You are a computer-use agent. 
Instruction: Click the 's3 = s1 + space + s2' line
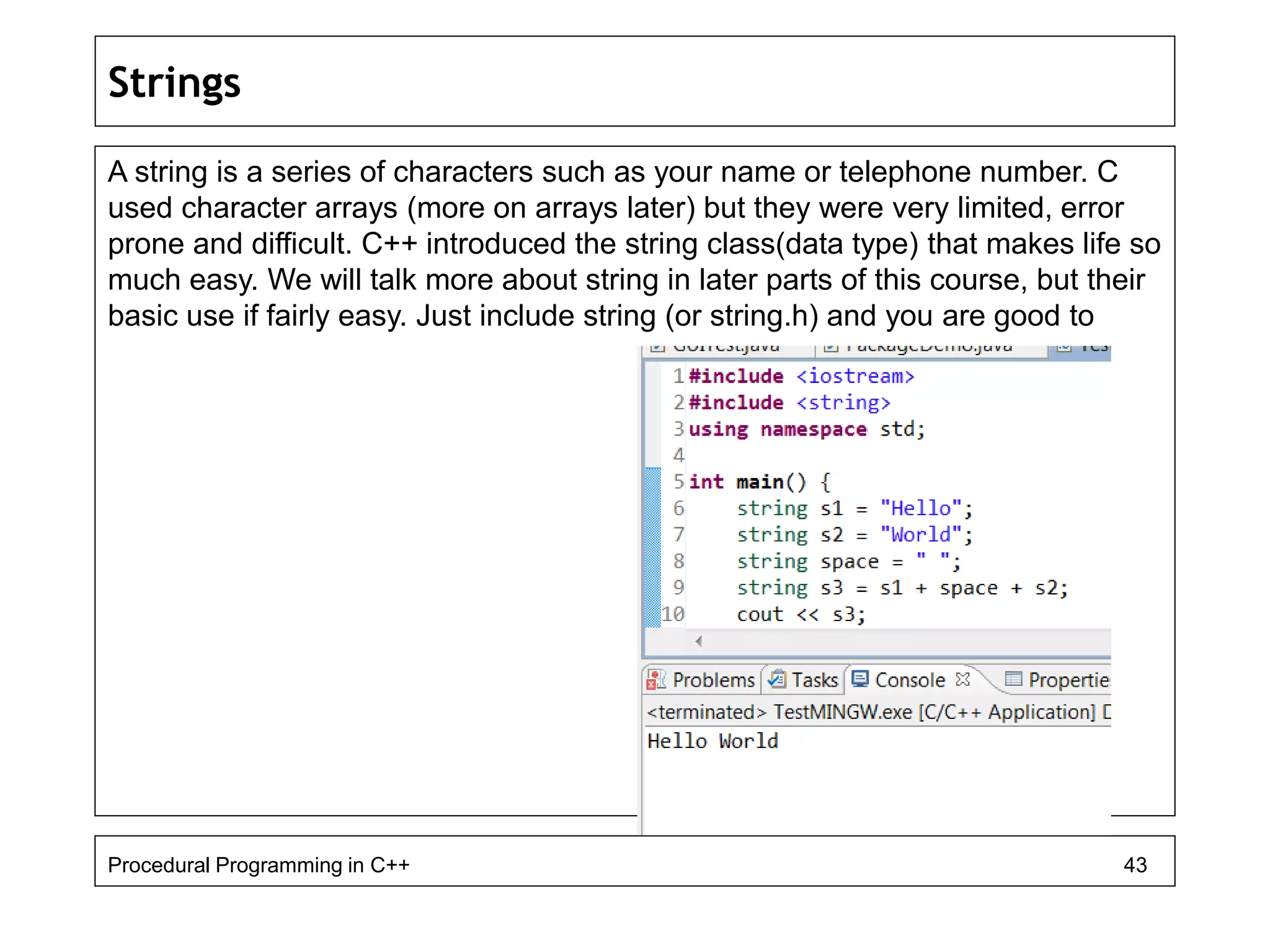pos(902,588)
